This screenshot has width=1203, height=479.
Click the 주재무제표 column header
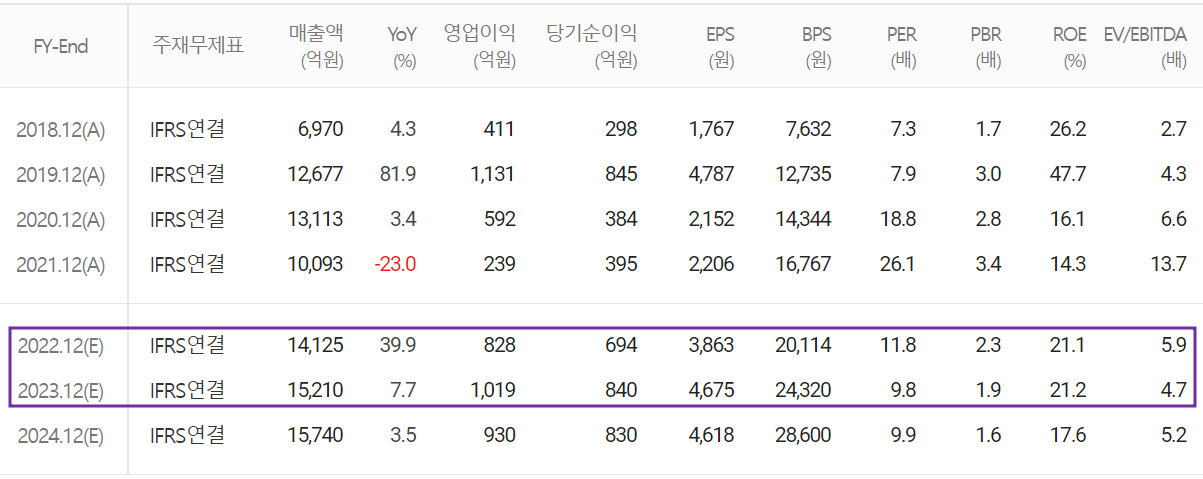click(198, 46)
